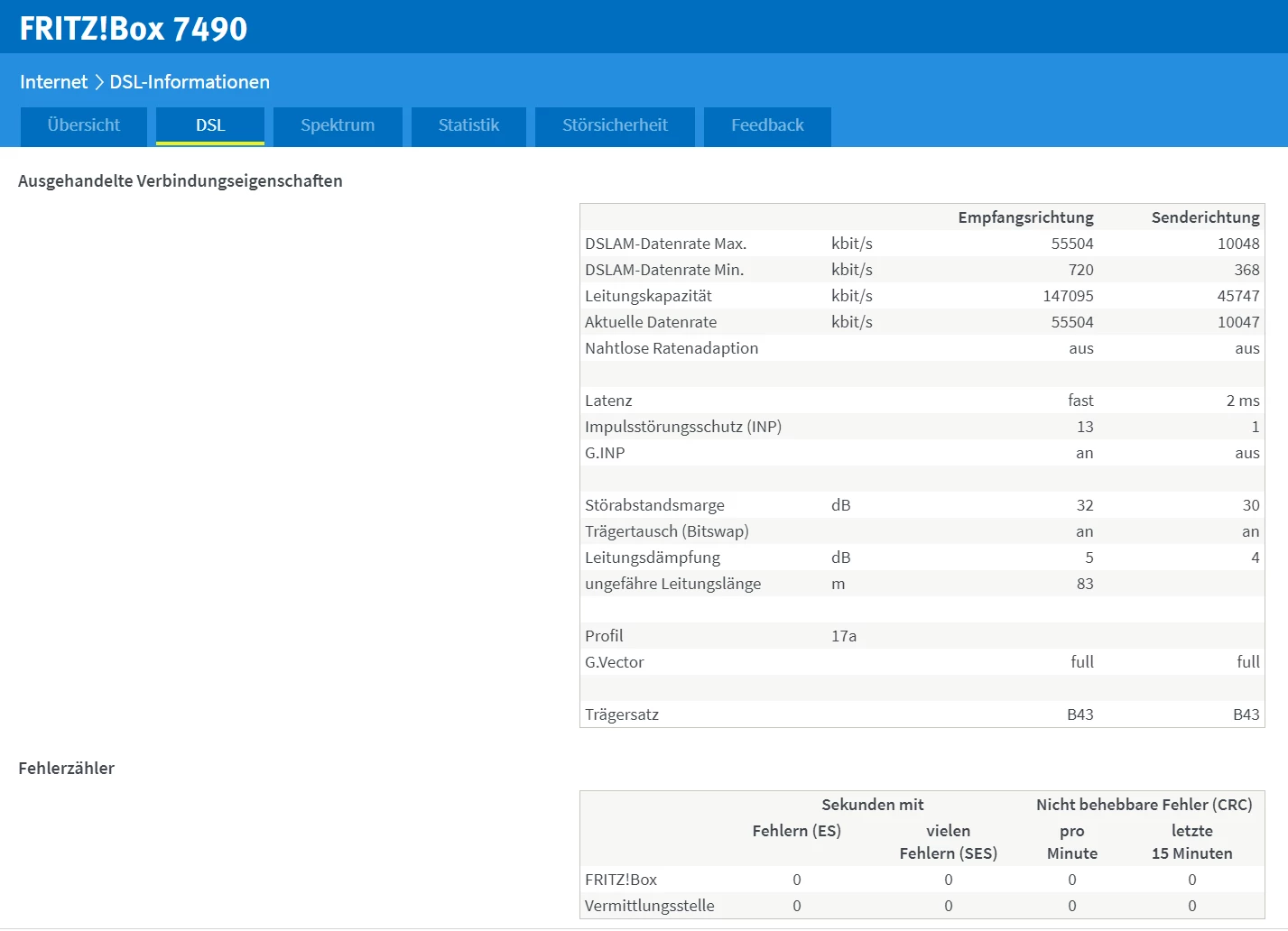Viewport: 1288px width, 931px height.
Task: Click the Störabstandsmarge row label
Action: click(x=654, y=505)
